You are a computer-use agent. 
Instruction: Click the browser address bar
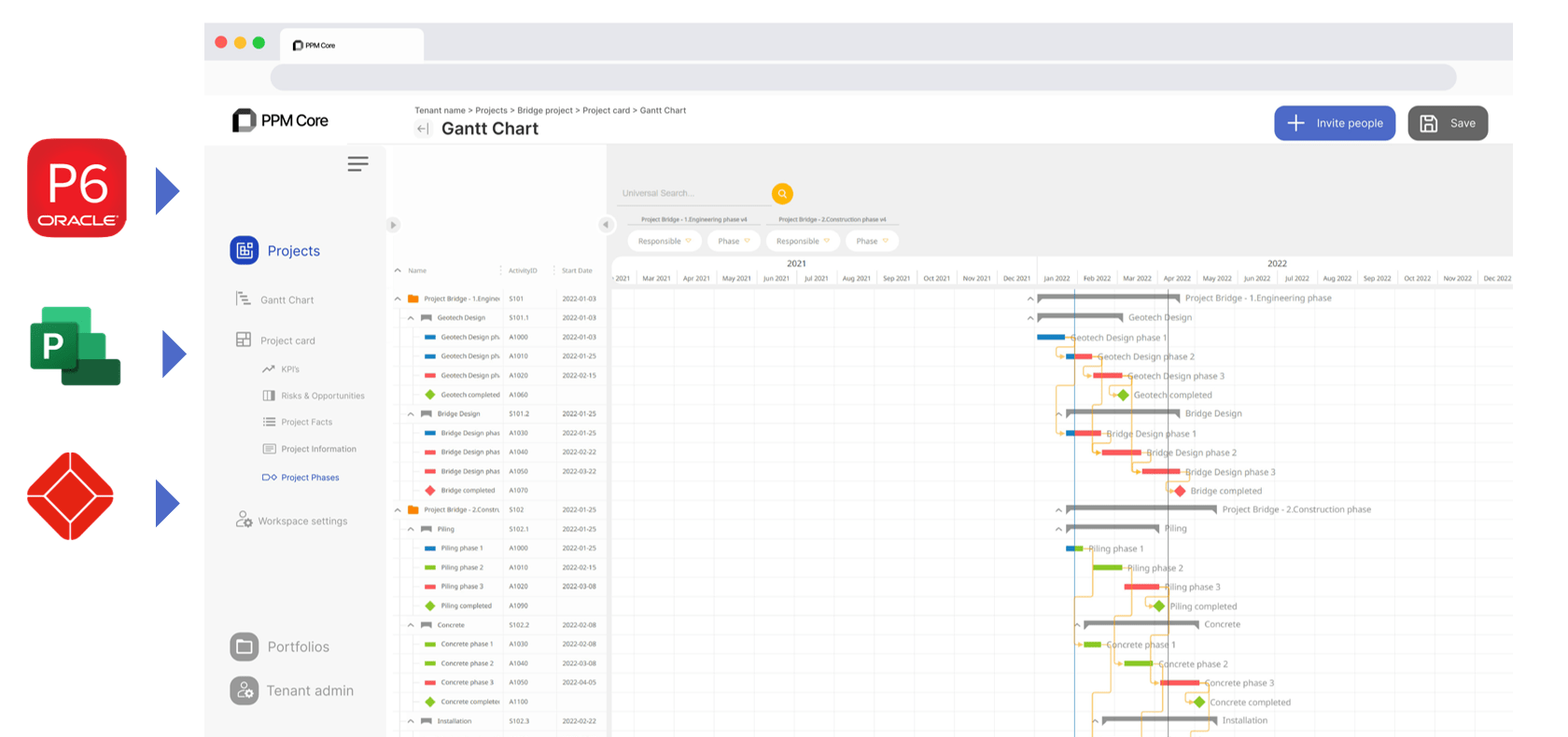(x=862, y=77)
